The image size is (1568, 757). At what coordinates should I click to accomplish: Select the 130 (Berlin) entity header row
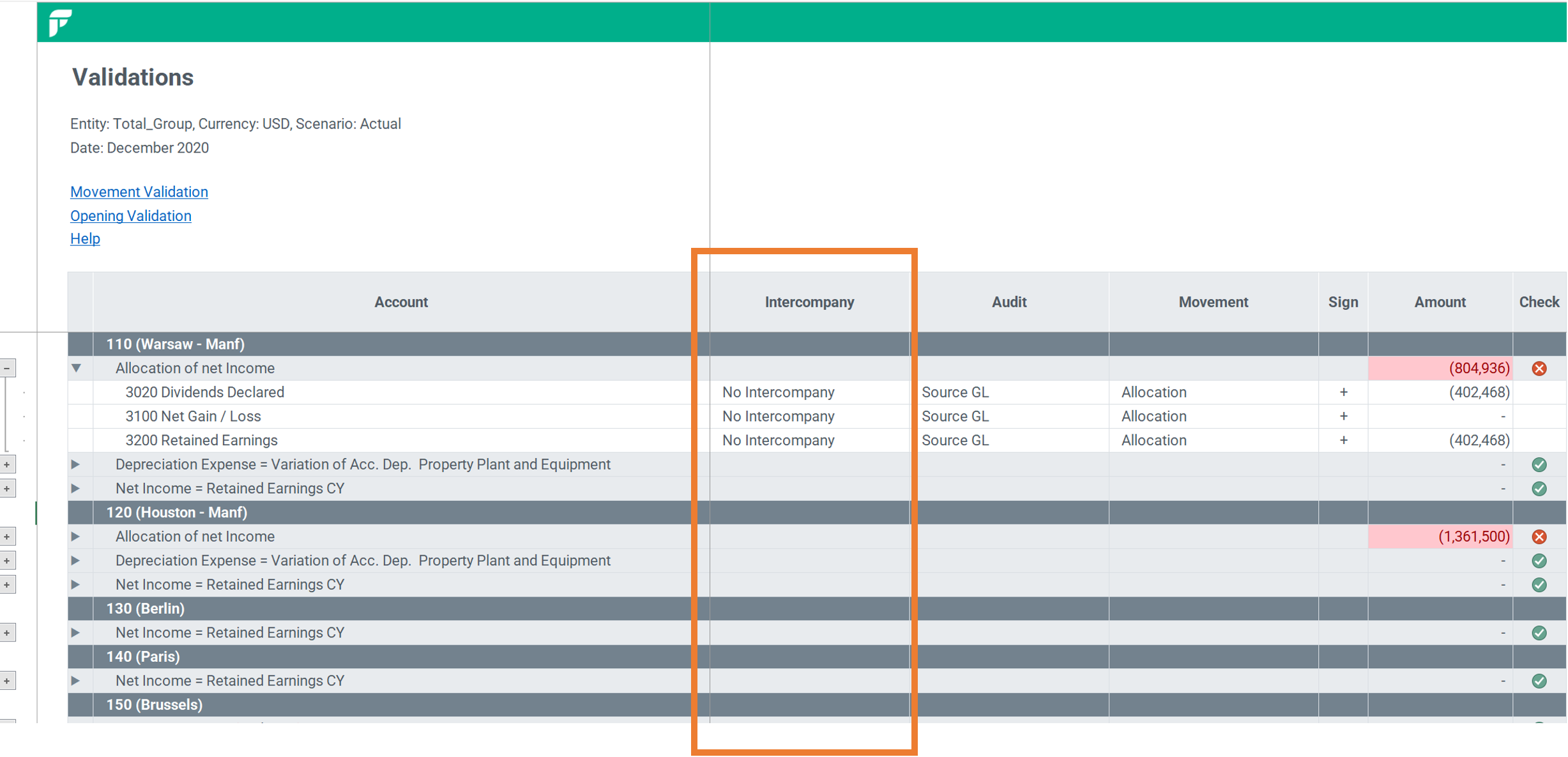[817, 609]
